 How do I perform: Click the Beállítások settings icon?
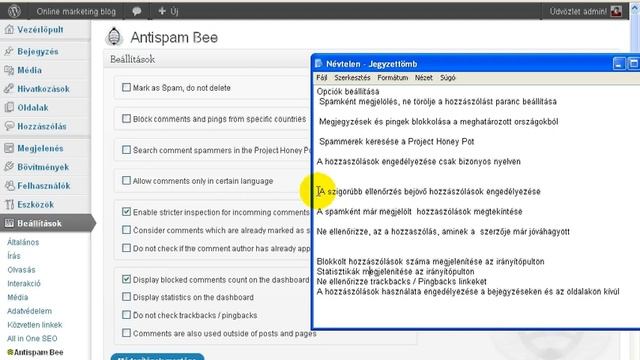(9, 223)
